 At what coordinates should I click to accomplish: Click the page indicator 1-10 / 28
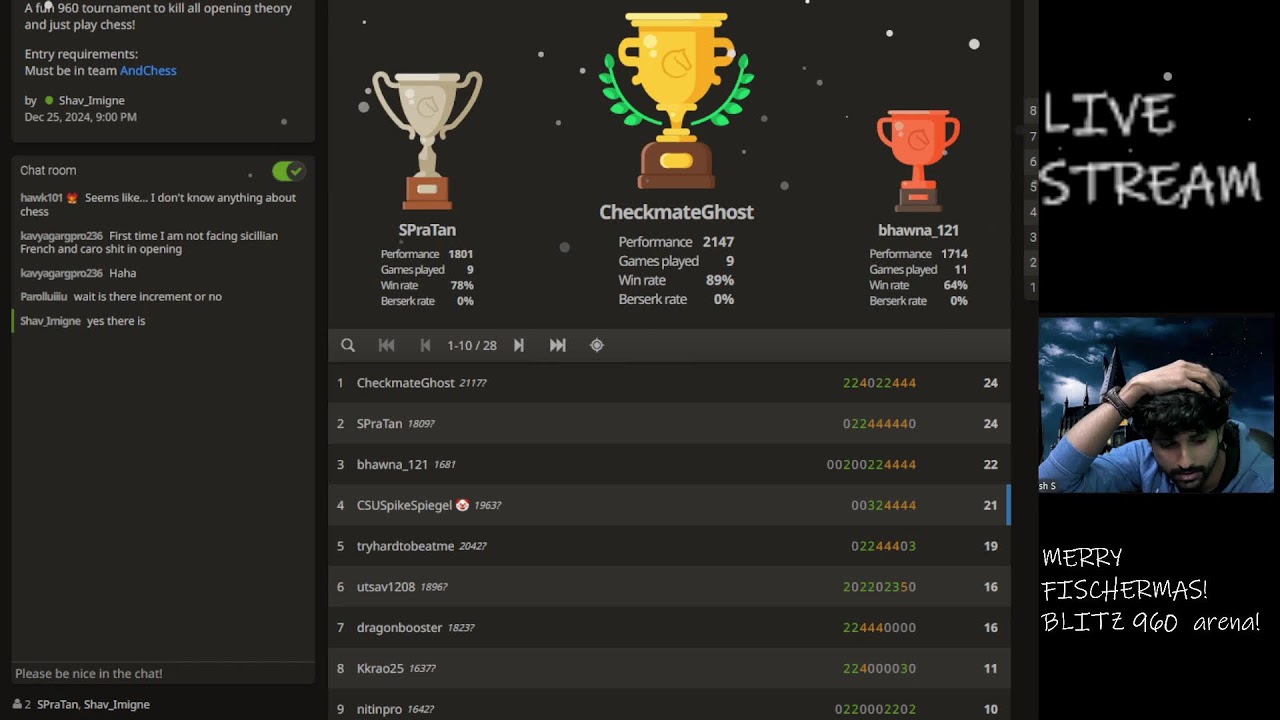pyautogui.click(x=472, y=345)
